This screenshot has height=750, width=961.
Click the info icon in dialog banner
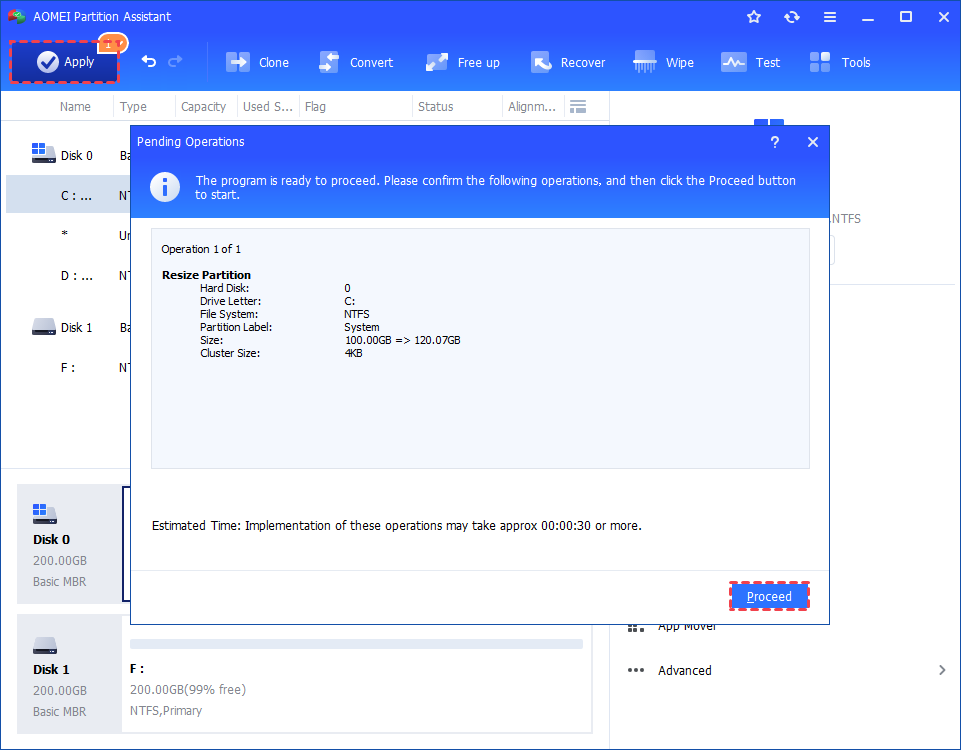point(165,187)
